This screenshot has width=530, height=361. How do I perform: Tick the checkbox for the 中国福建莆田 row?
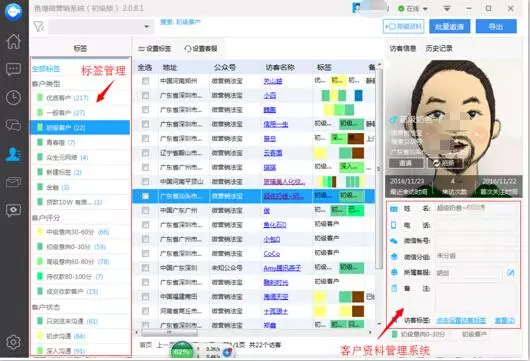click(145, 296)
